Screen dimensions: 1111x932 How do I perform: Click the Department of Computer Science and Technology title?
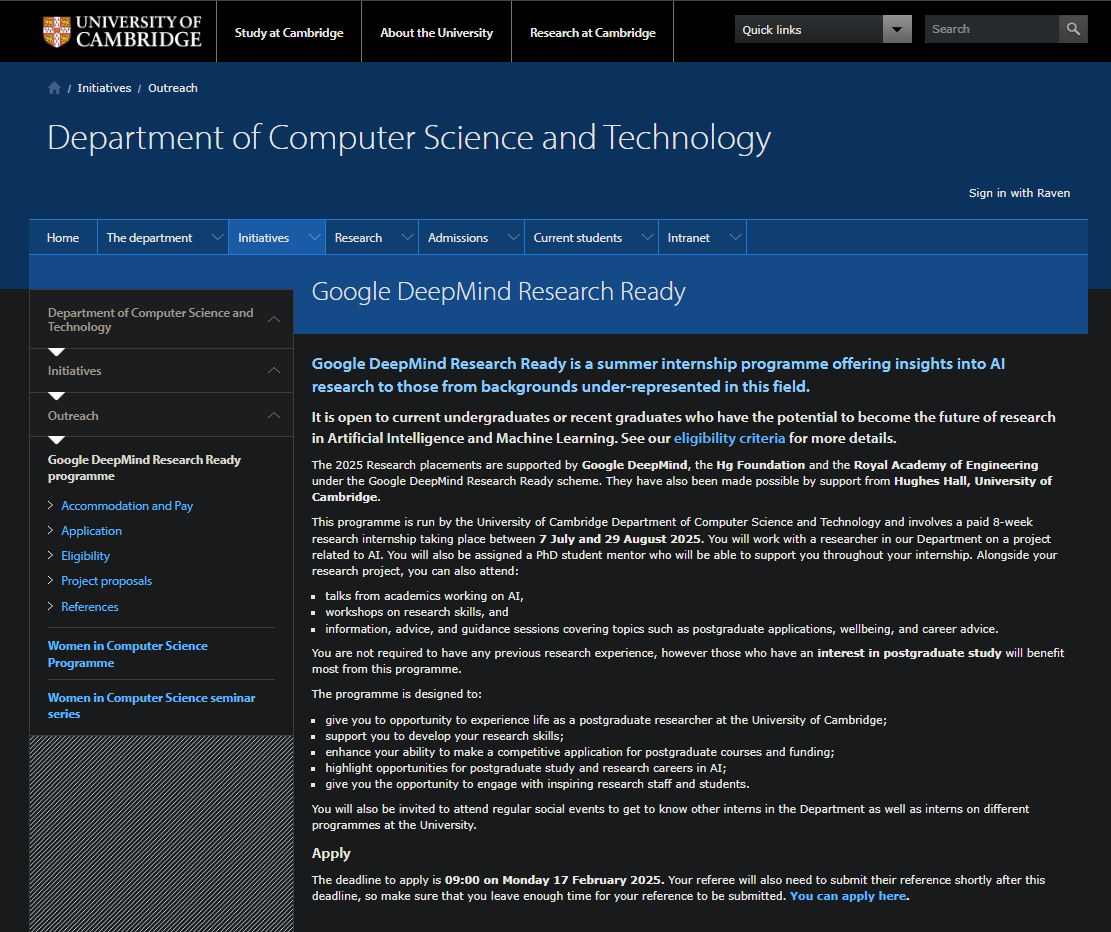[x=409, y=137]
